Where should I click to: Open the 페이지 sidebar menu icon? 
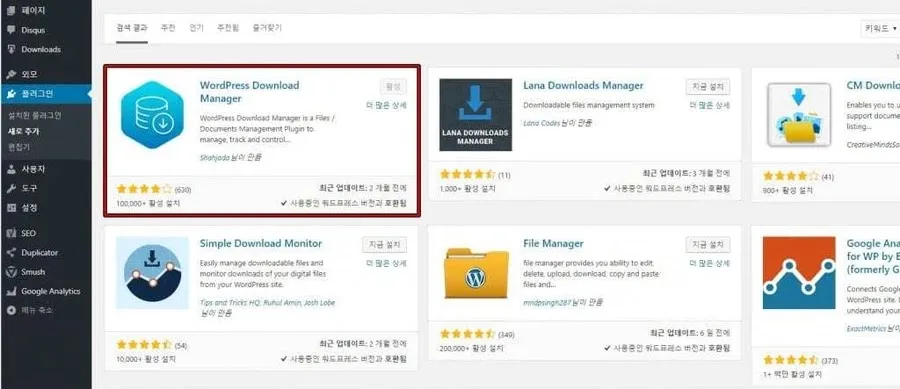(11, 10)
